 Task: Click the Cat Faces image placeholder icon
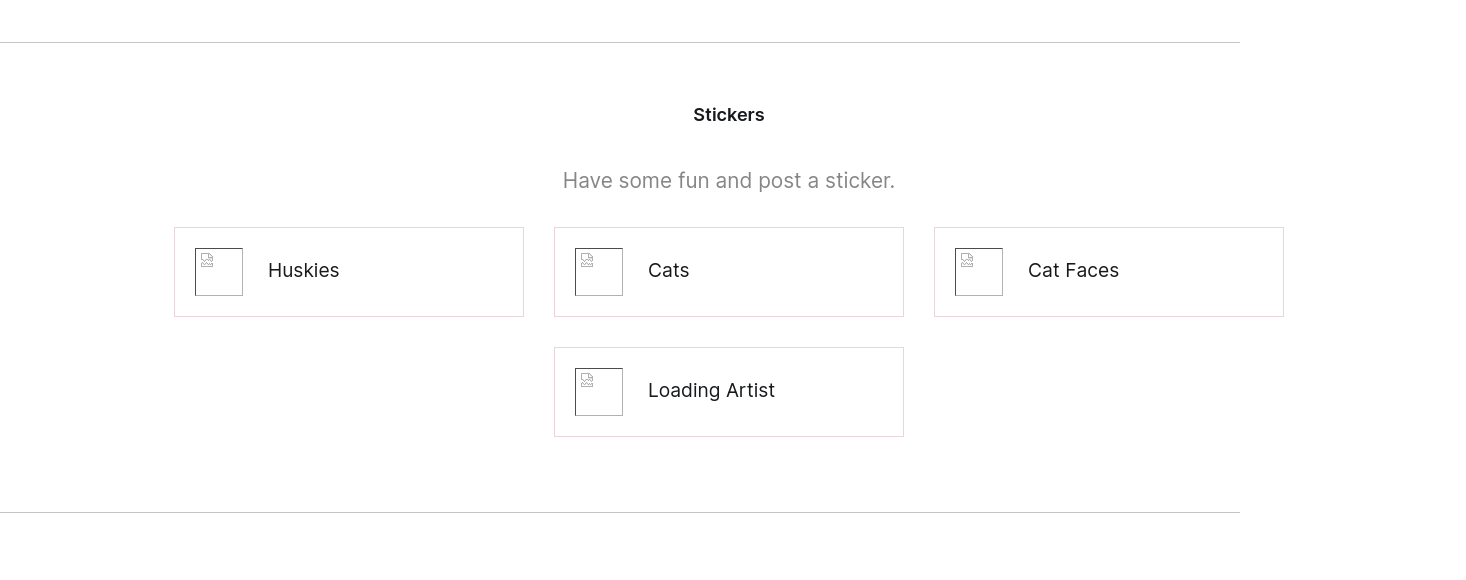979,272
